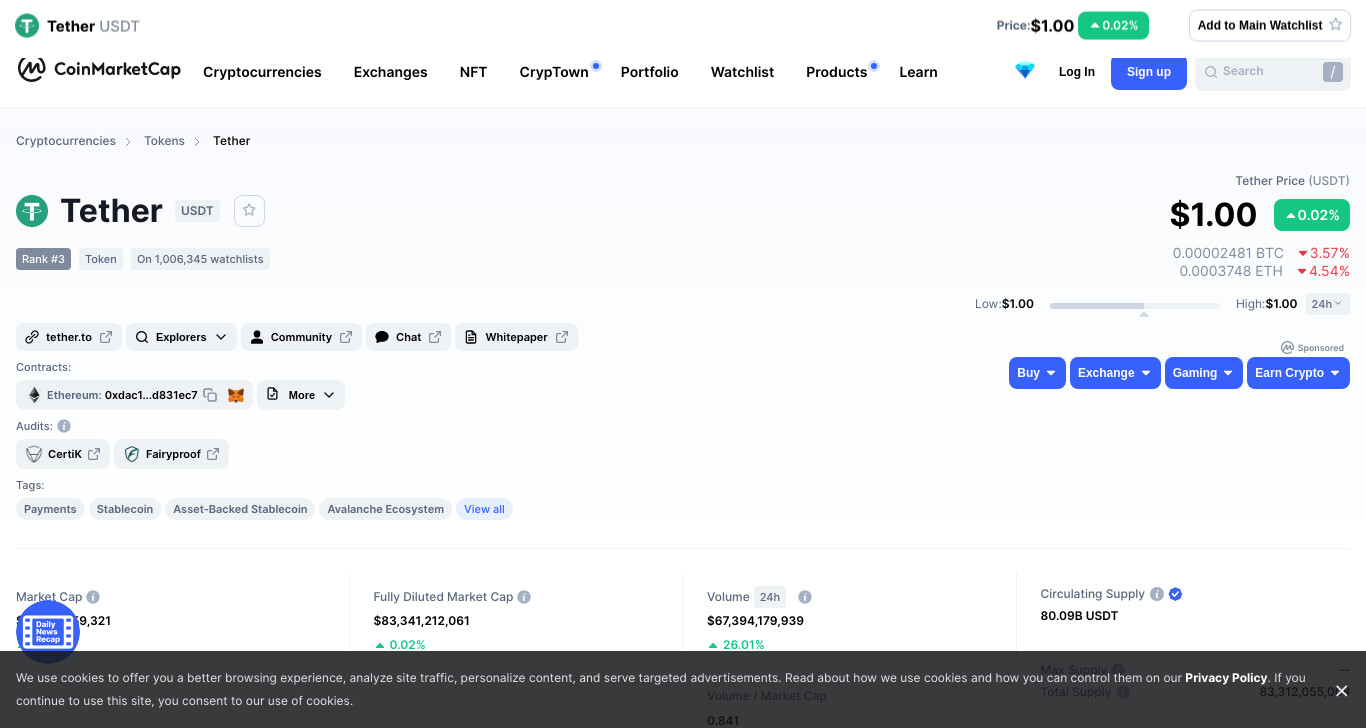Click Cryptocurrencies breadcrumb
The image size is (1366, 728).
tap(66, 141)
